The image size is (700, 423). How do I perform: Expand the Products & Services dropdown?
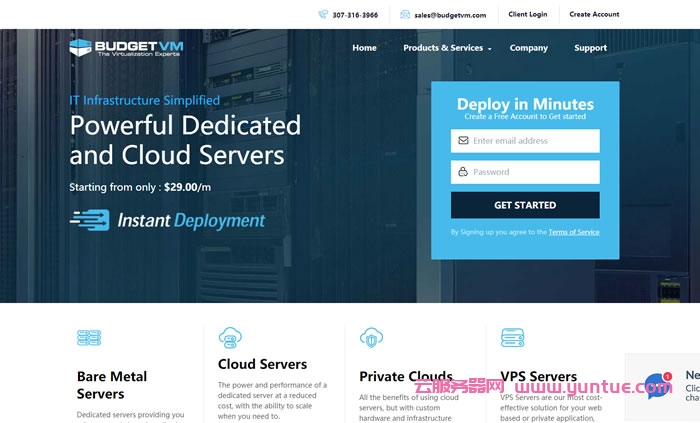point(447,48)
